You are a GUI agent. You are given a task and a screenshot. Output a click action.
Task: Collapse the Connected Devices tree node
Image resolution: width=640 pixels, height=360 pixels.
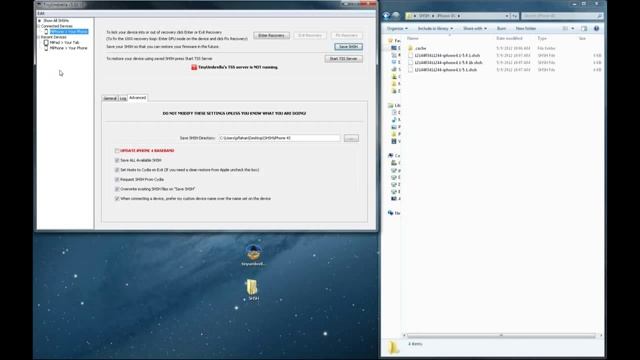point(39,26)
